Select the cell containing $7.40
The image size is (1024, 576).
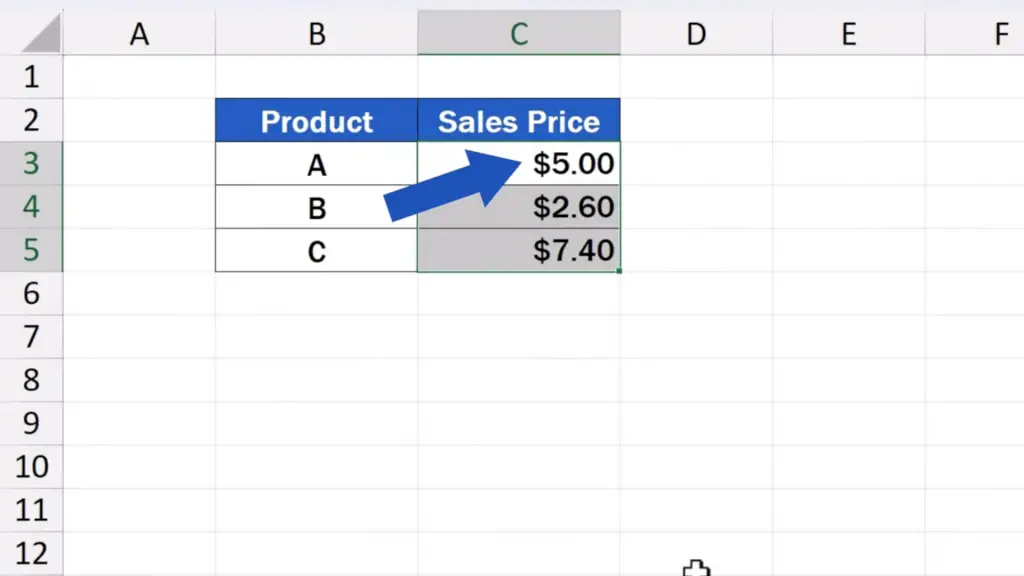point(519,250)
